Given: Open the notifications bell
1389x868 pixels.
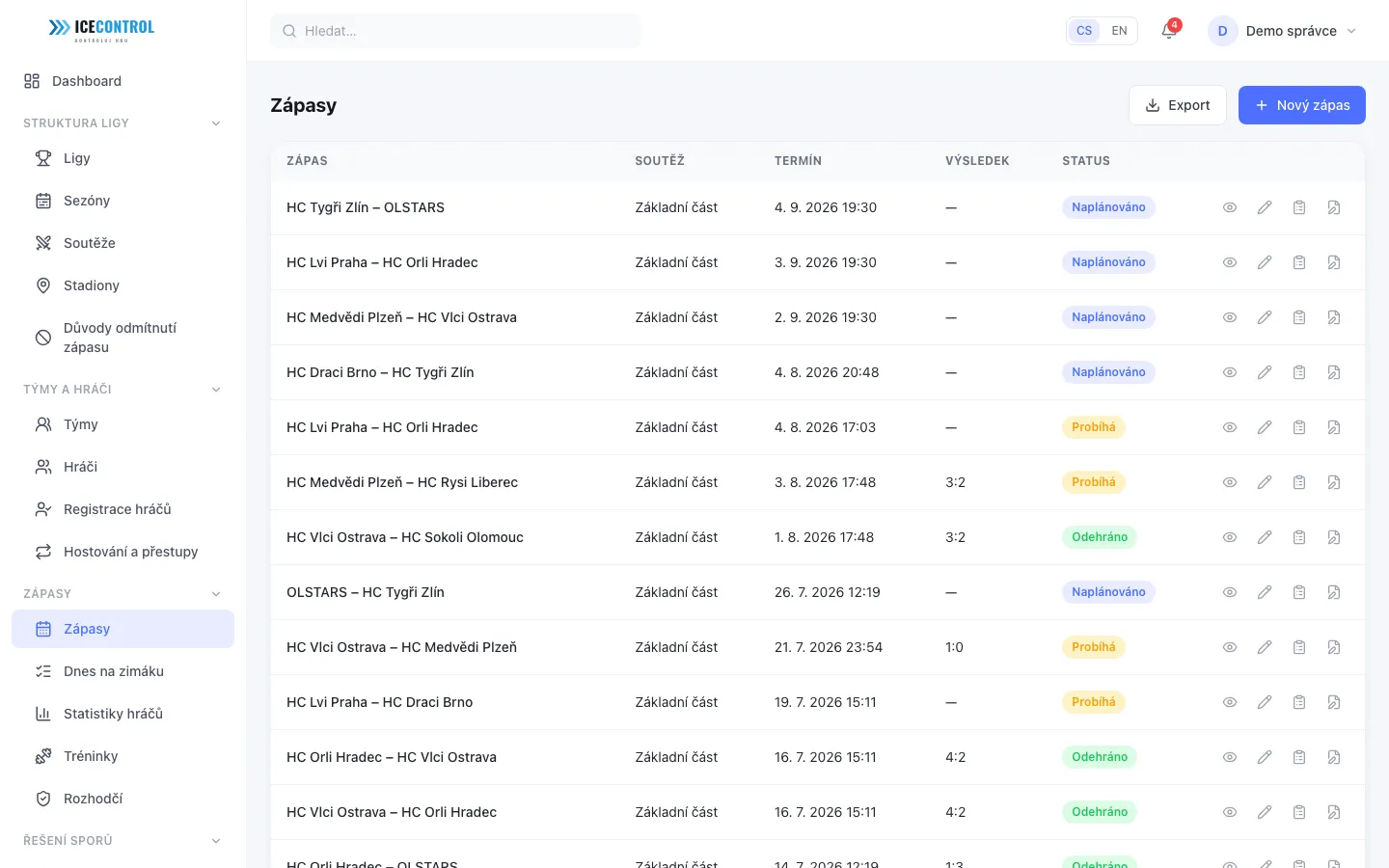Looking at the screenshot, I should pyautogui.click(x=1169, y=31).
